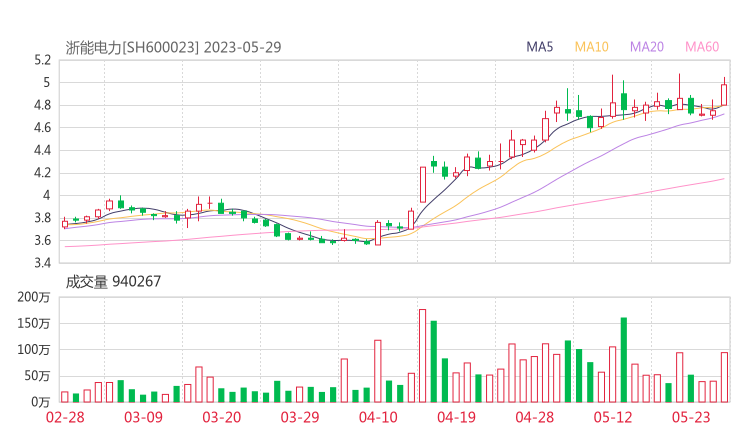Click the 4.2 price axis label
The width and height of the screenshot is (740, 440).
tap(42, 173)
